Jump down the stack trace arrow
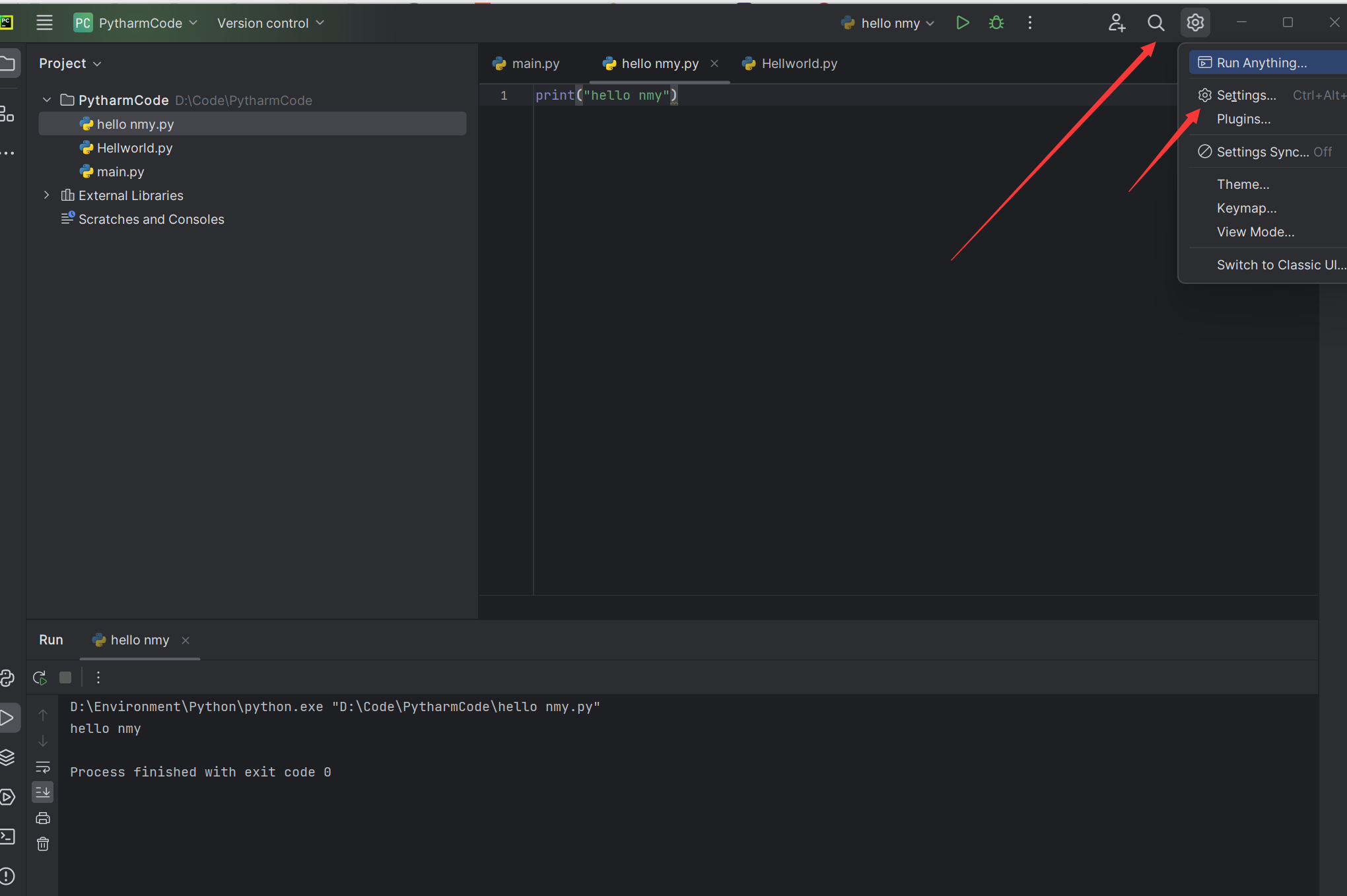 (x=43, y=741)
